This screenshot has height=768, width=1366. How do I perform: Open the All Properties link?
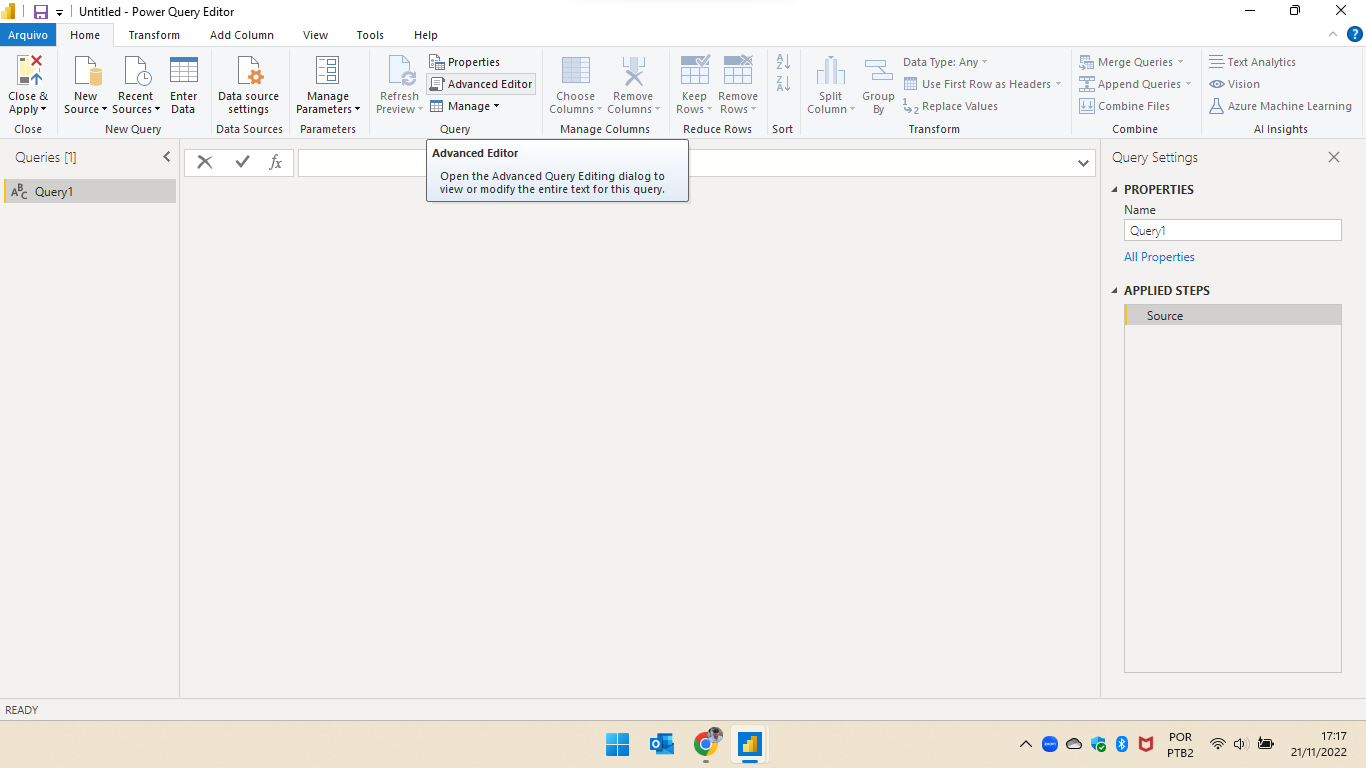pyautogui.click(x=1159, y=257)
